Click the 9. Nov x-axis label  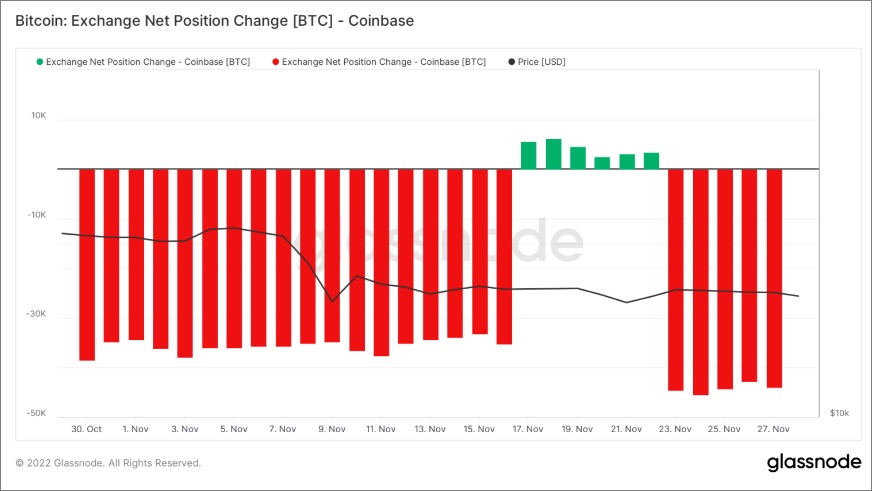coord(331,429)
